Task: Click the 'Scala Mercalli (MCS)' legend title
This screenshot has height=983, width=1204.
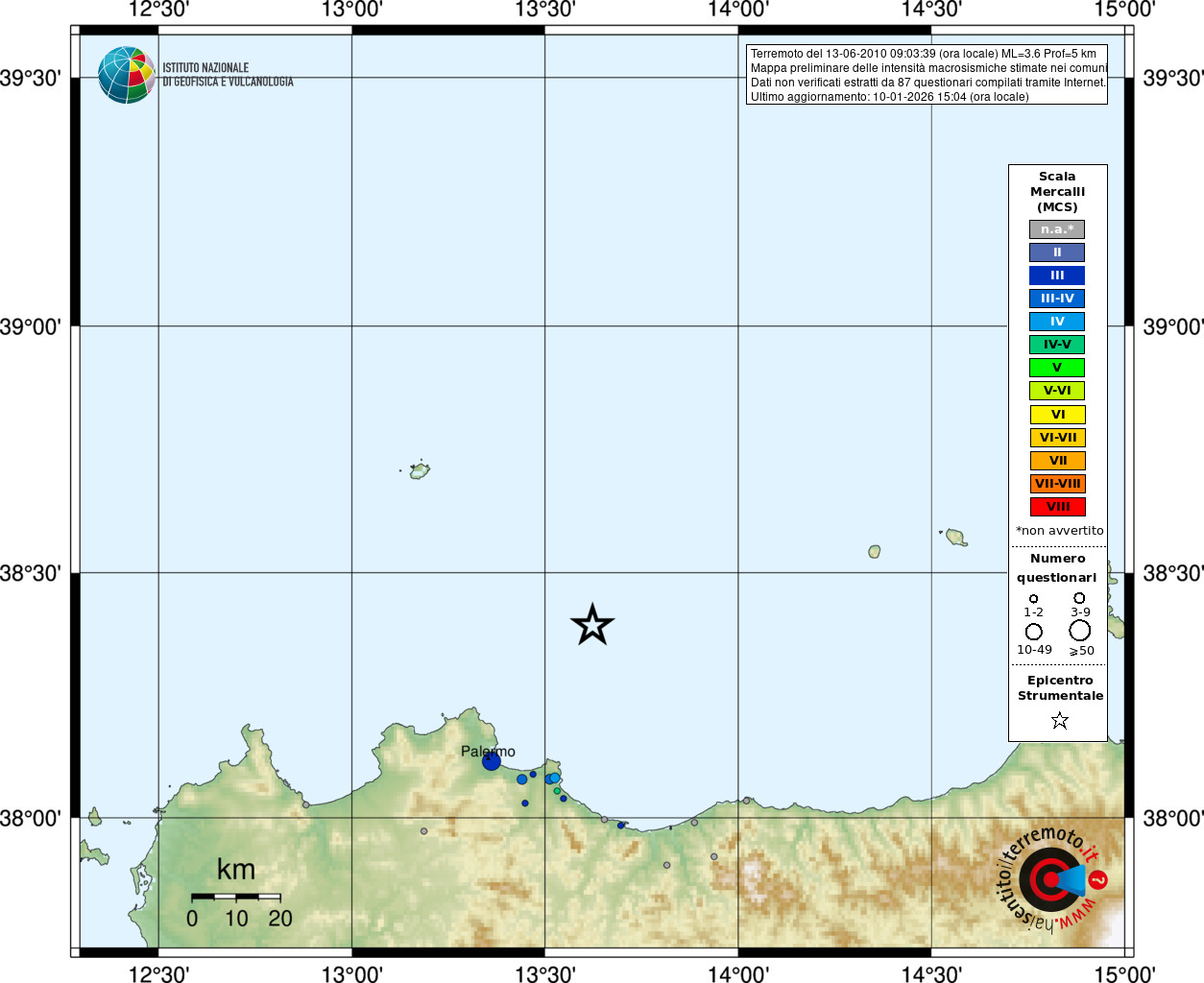Action: [1057, 192]
